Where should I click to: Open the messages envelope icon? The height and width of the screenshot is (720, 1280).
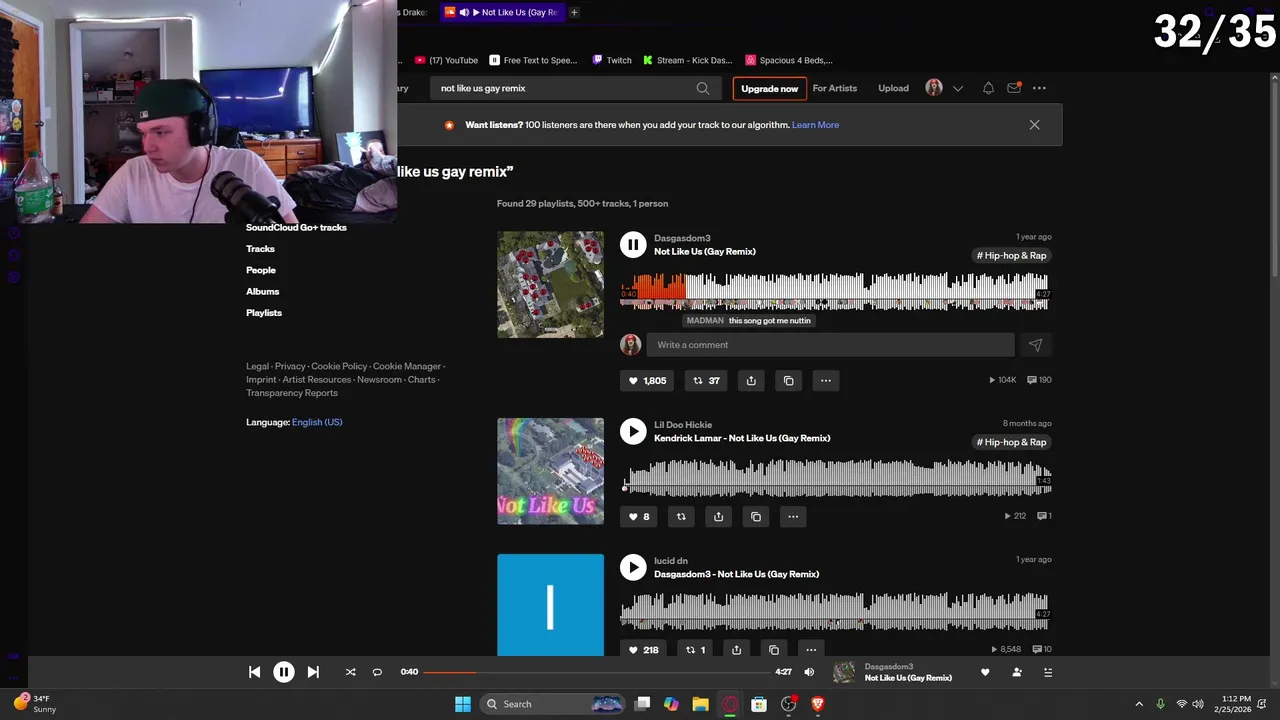(1014, 88)
